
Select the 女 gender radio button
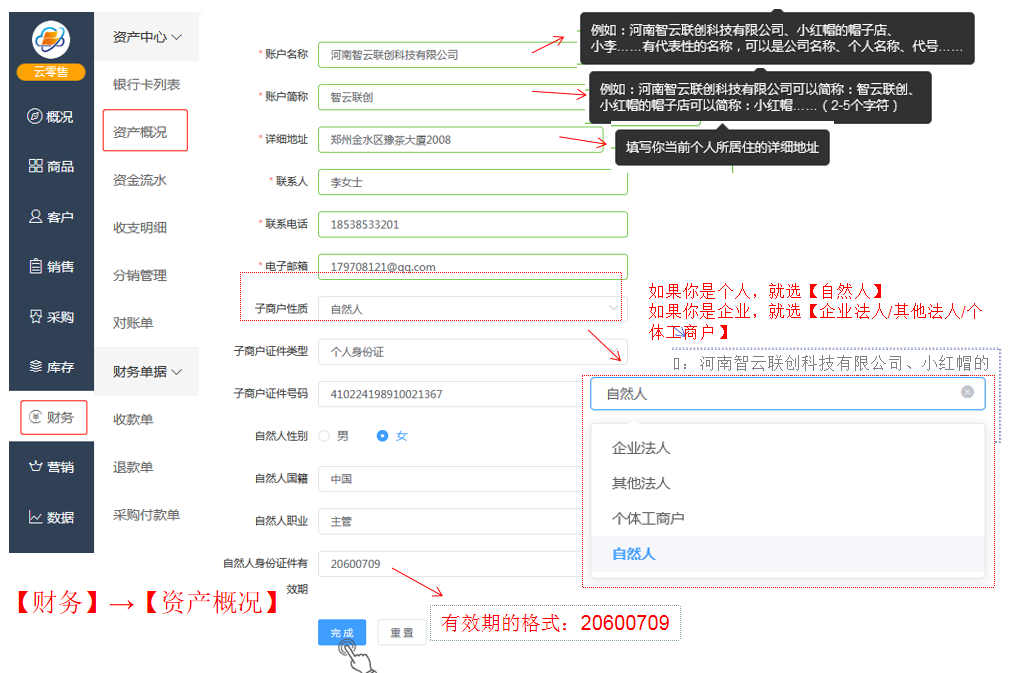tap(382, 436)
